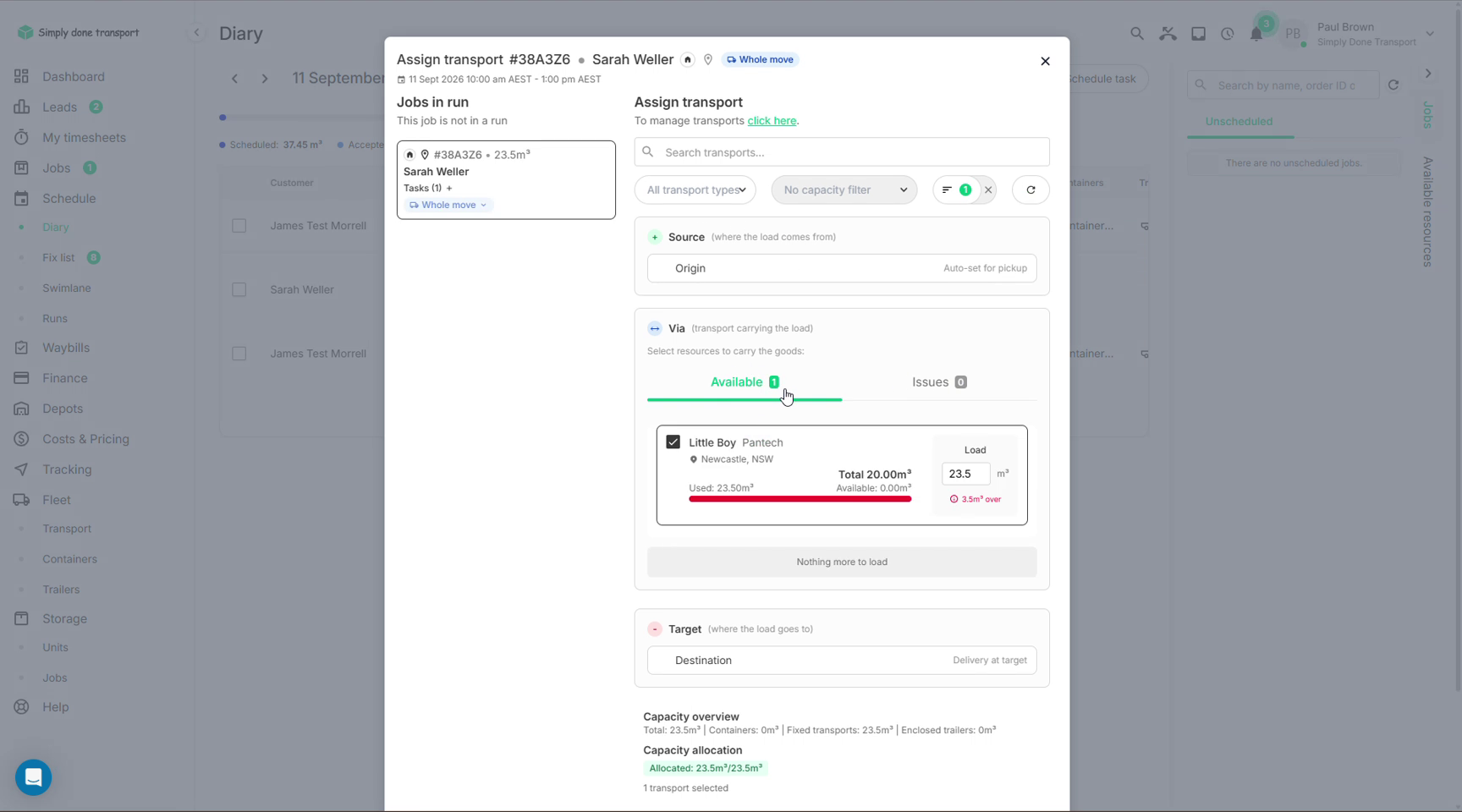Click the Nothing more to load button
The height and width of the screenshot is (812, 1462).
[842, 562]
